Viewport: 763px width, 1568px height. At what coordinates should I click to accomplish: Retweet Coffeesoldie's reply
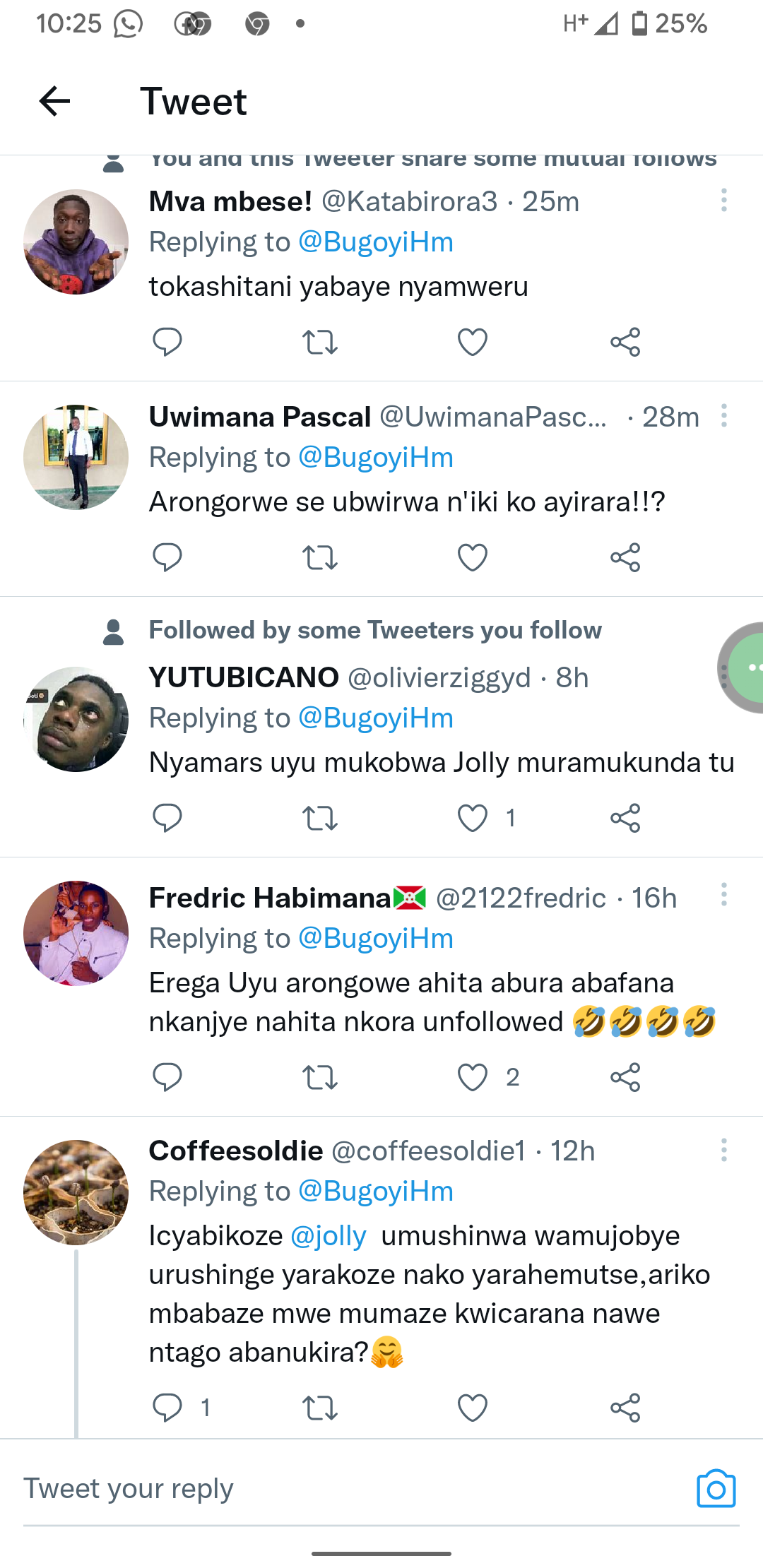[320, 1408]
